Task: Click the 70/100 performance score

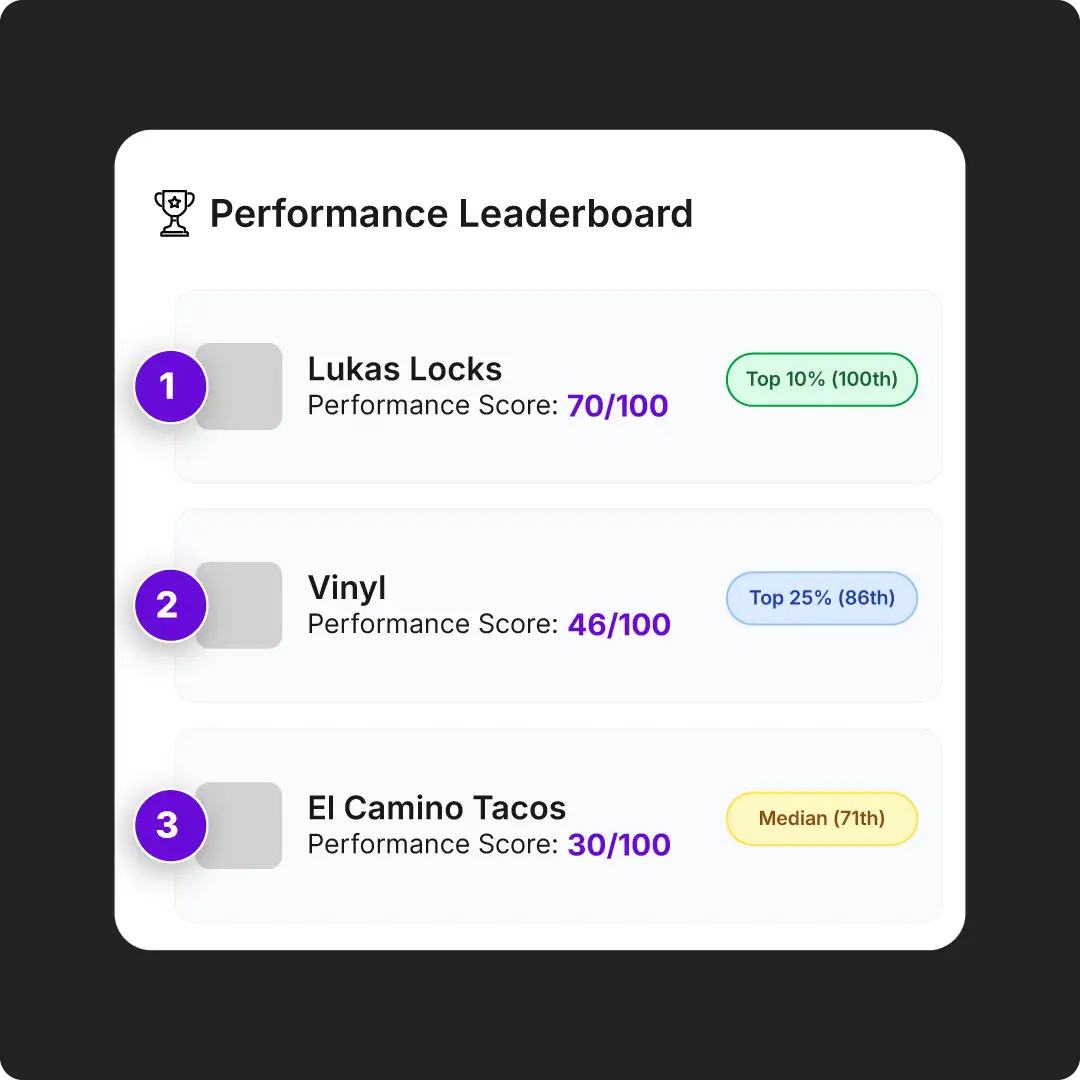Action: click(618, 406)
